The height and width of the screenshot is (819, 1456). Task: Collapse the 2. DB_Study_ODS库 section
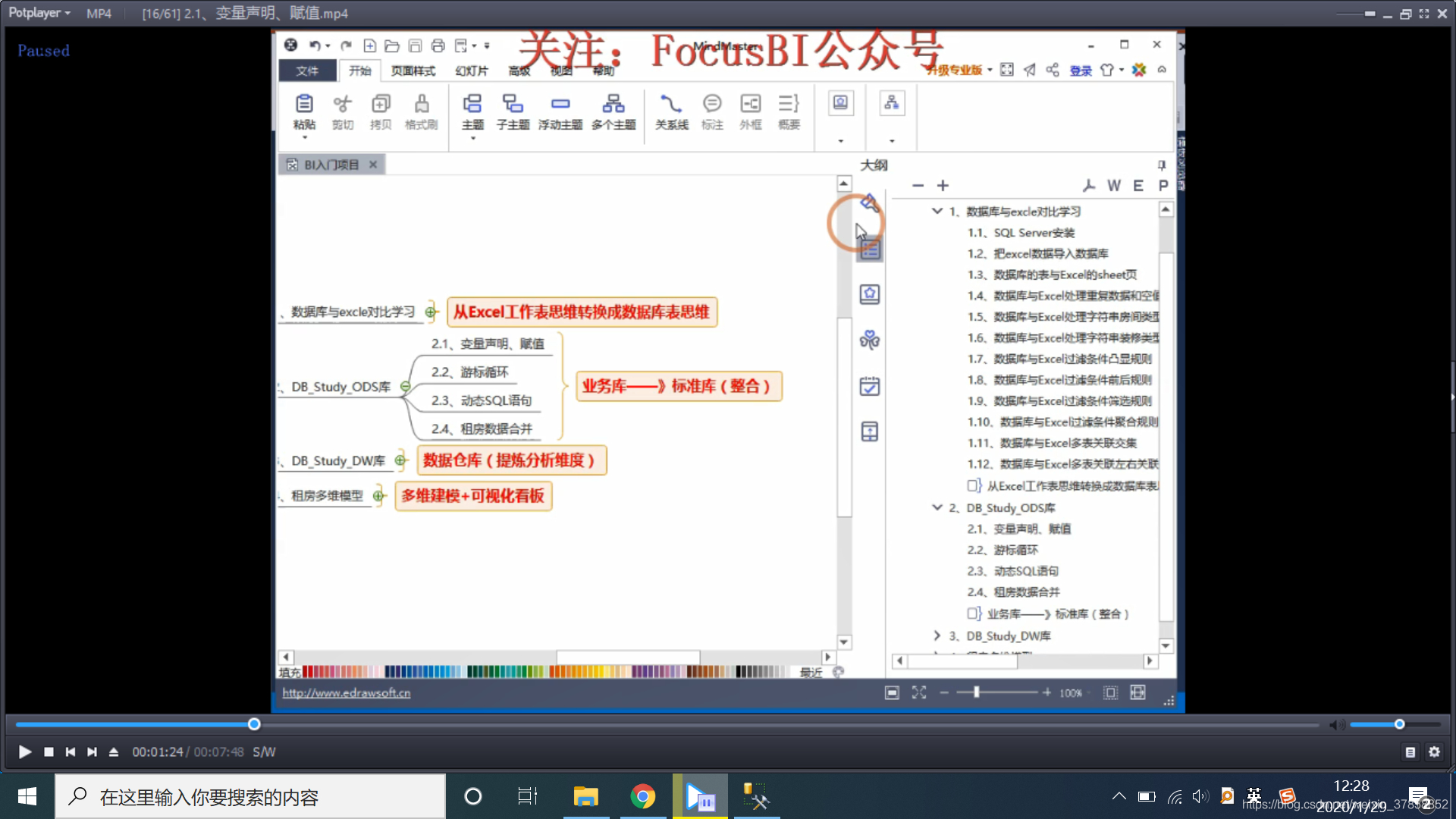pyautogui.click(x=936, y=507)
